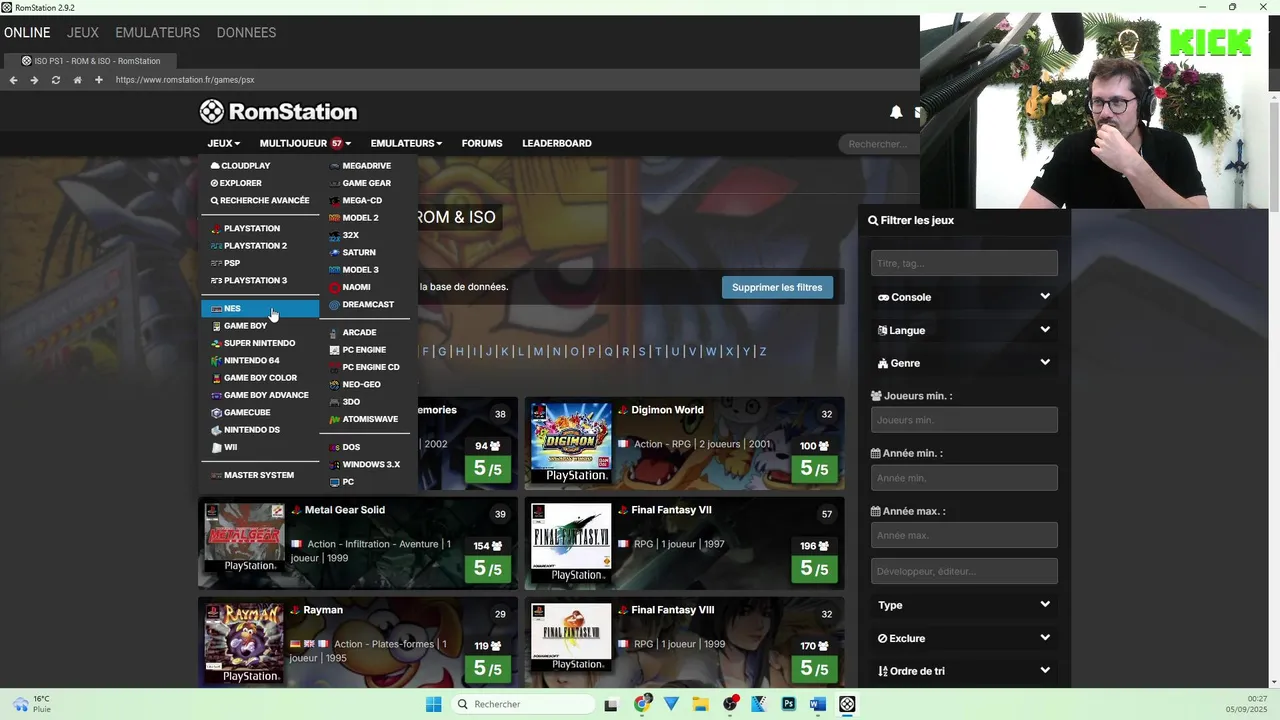Click the Task View taskbar icon

click(x=611, y=704)
